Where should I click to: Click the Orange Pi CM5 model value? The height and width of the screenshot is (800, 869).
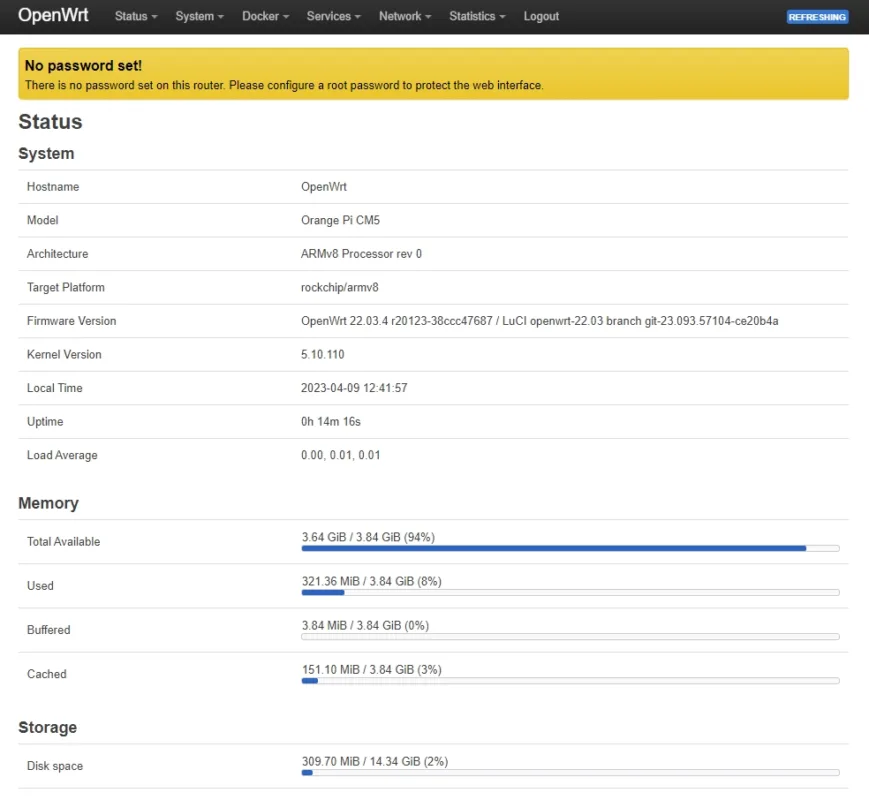point(340,221)
